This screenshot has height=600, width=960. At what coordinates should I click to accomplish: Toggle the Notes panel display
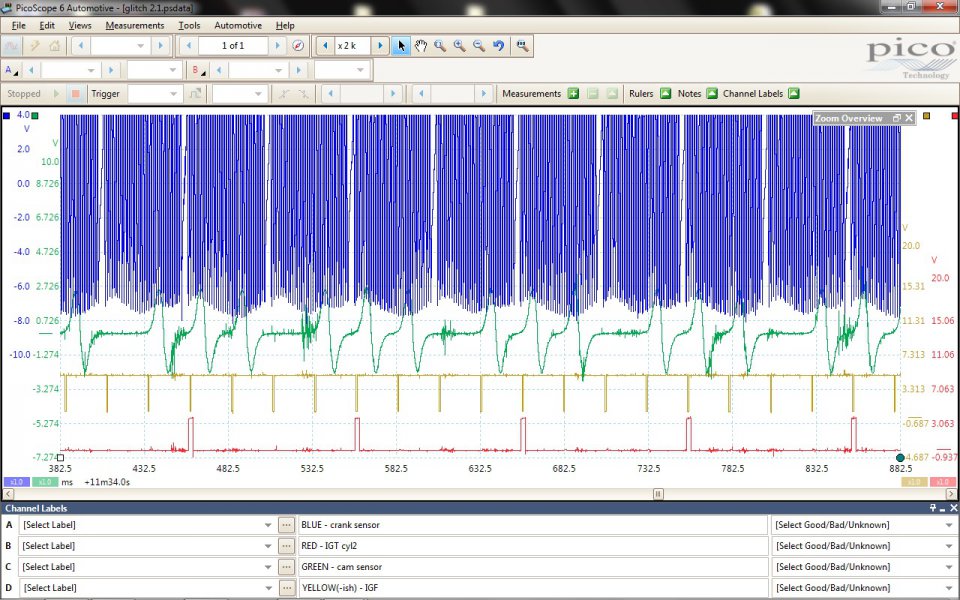pos(711,94)
